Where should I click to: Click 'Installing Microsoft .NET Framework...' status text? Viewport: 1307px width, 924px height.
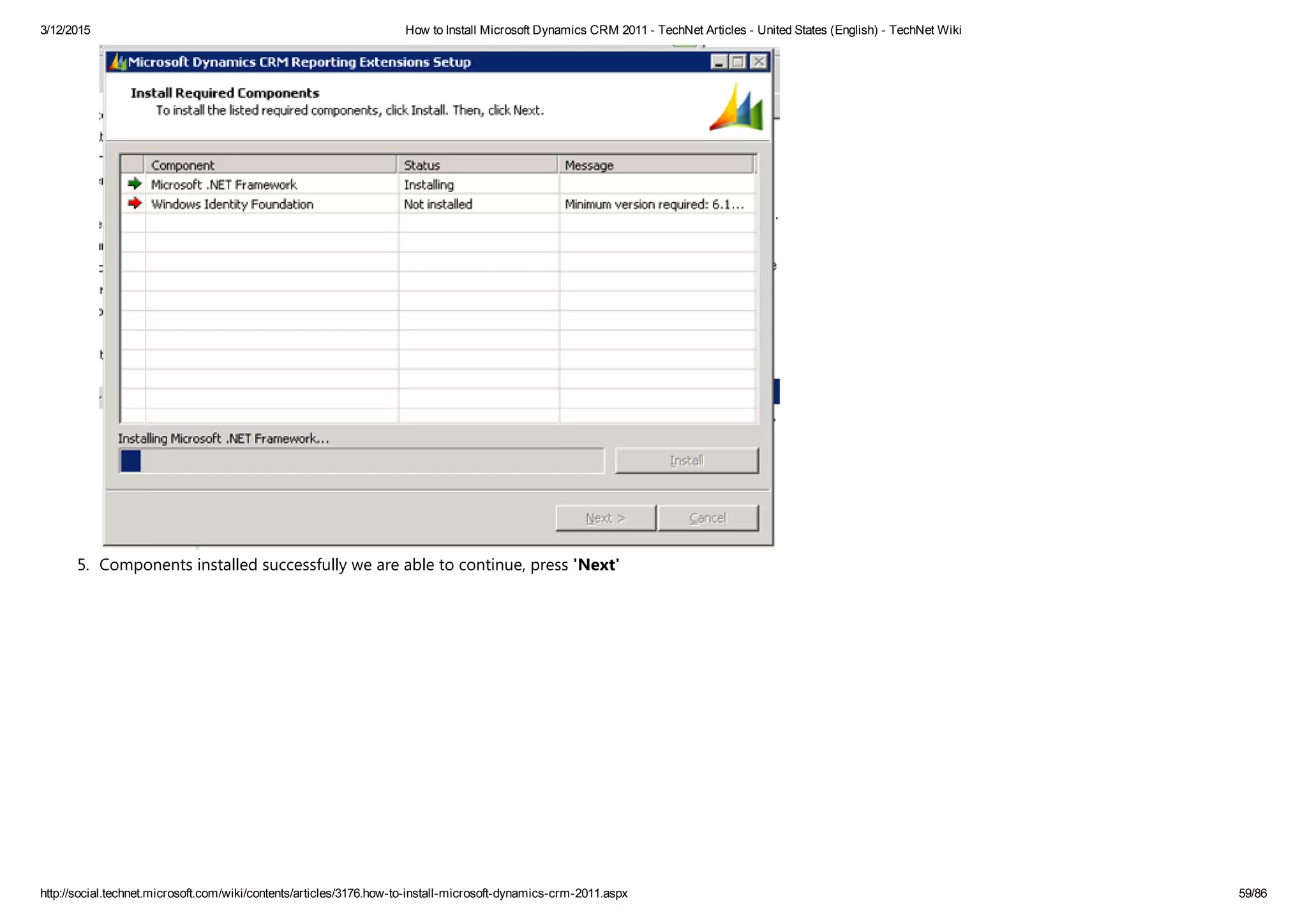223,439
